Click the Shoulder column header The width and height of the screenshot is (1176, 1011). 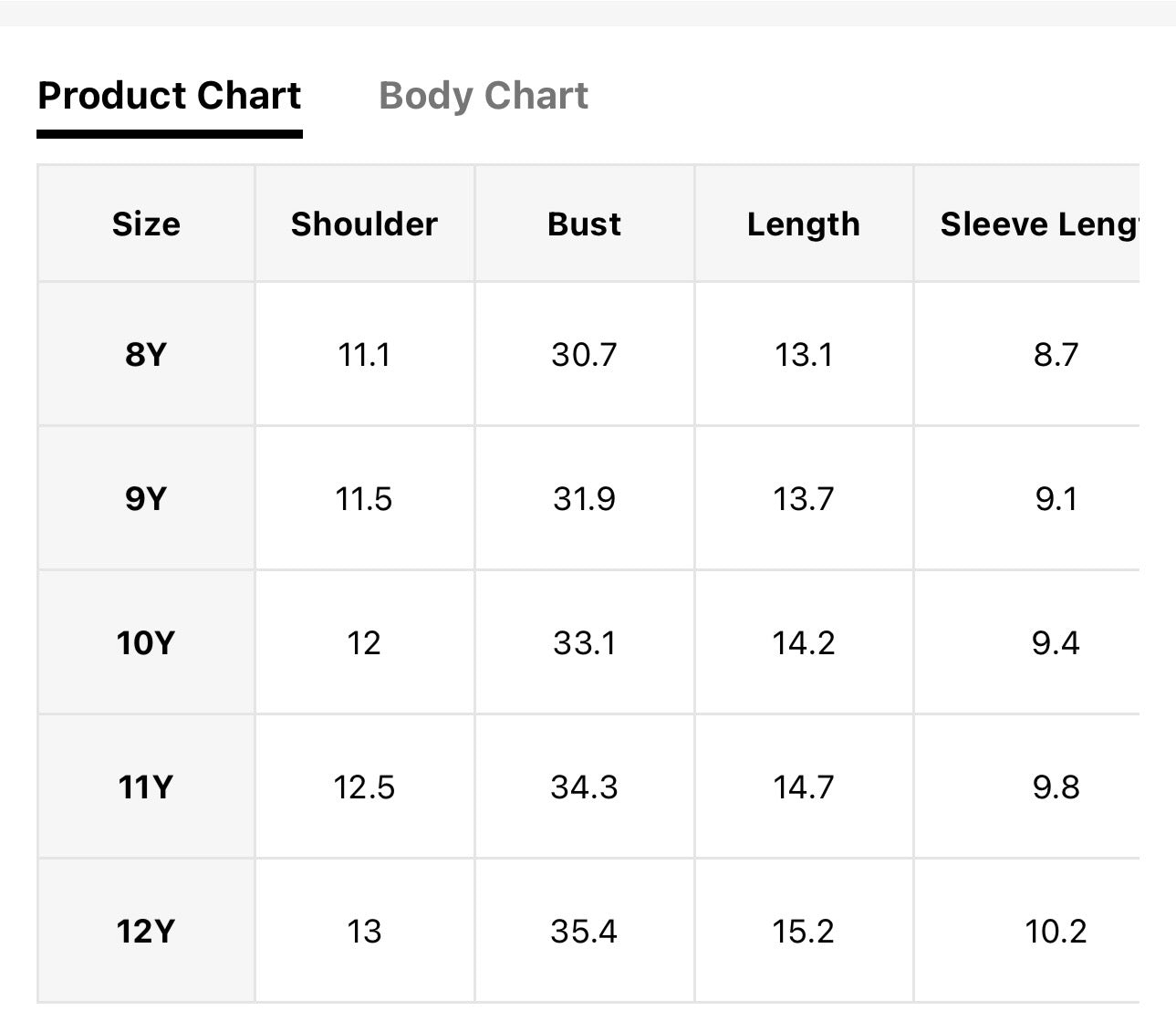click(364, 224)
